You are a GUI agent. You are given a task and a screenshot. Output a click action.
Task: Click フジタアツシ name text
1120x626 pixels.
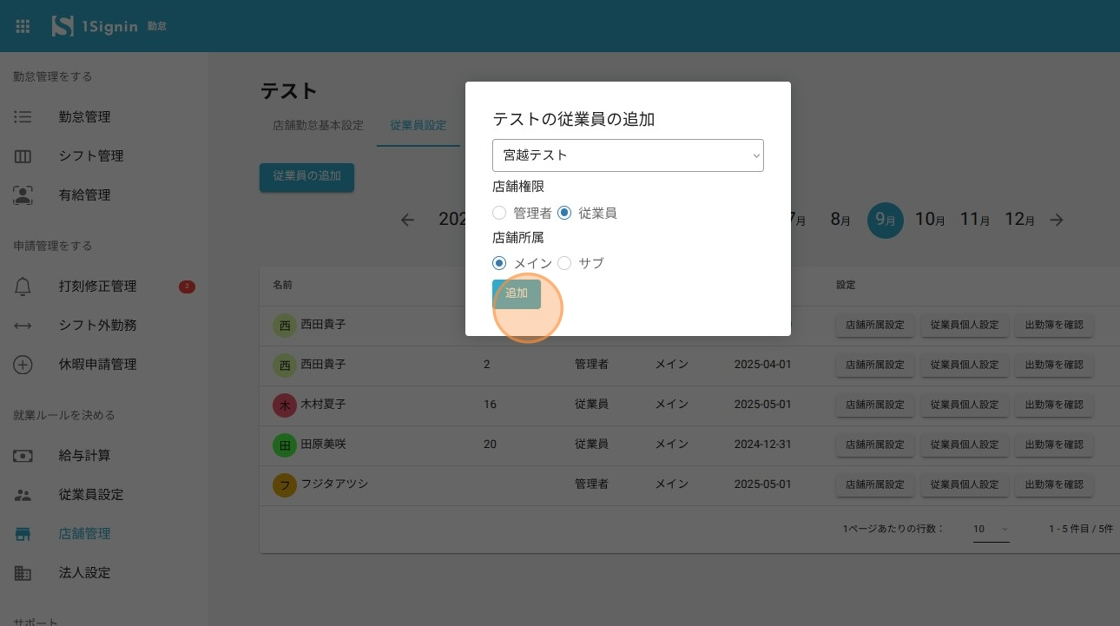pyautogui.click(x=334, y=484)
